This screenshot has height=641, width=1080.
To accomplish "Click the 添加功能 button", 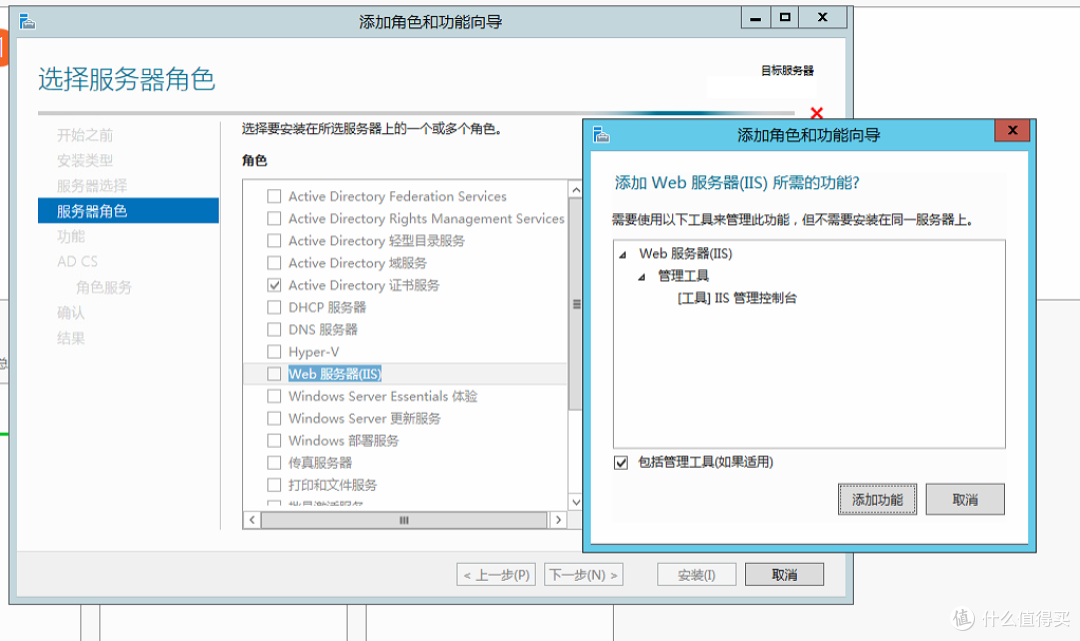I will coord(877,498).
